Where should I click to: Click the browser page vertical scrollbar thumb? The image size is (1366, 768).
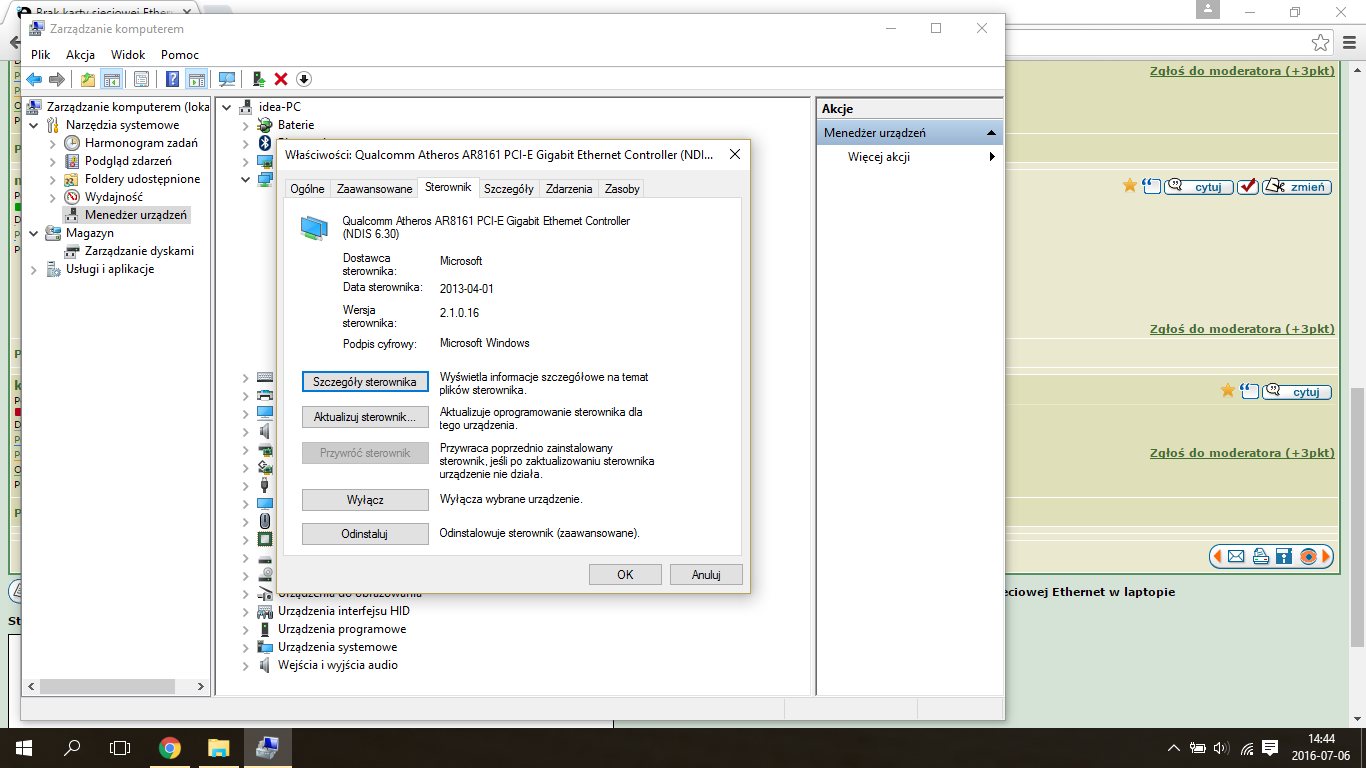pos(1357,516)
